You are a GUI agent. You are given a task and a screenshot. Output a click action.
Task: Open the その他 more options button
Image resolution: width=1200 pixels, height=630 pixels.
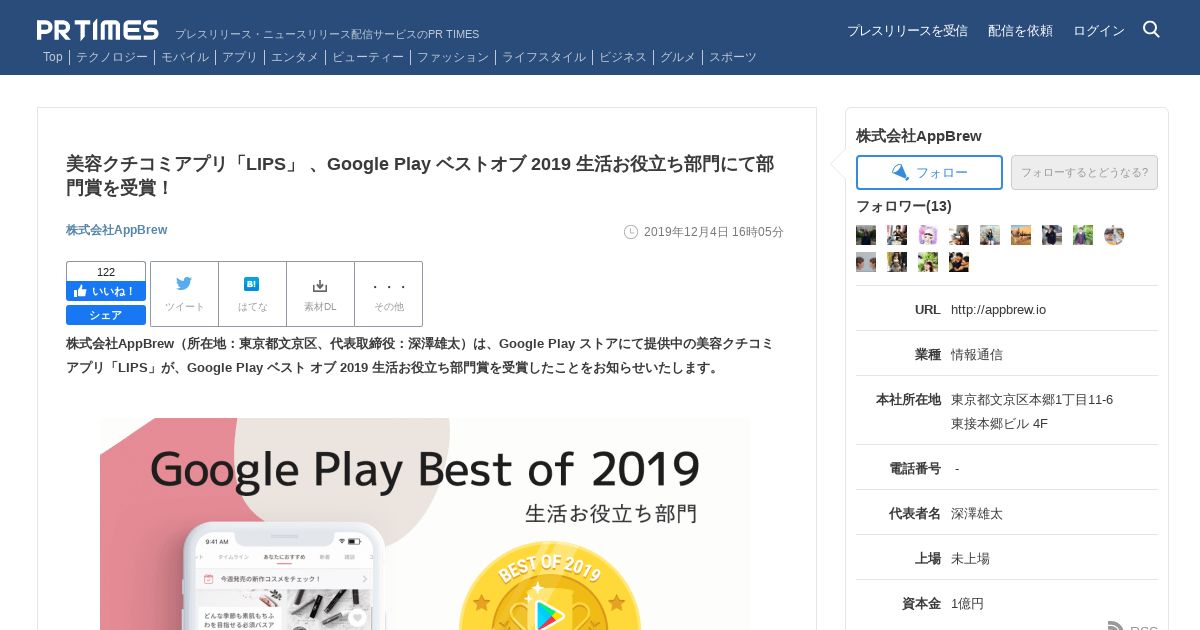coord(389,294)
